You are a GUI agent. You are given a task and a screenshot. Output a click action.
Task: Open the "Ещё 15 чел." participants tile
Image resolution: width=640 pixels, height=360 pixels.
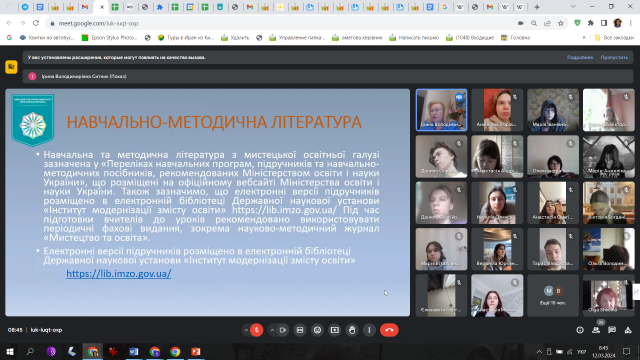(553, 296)
